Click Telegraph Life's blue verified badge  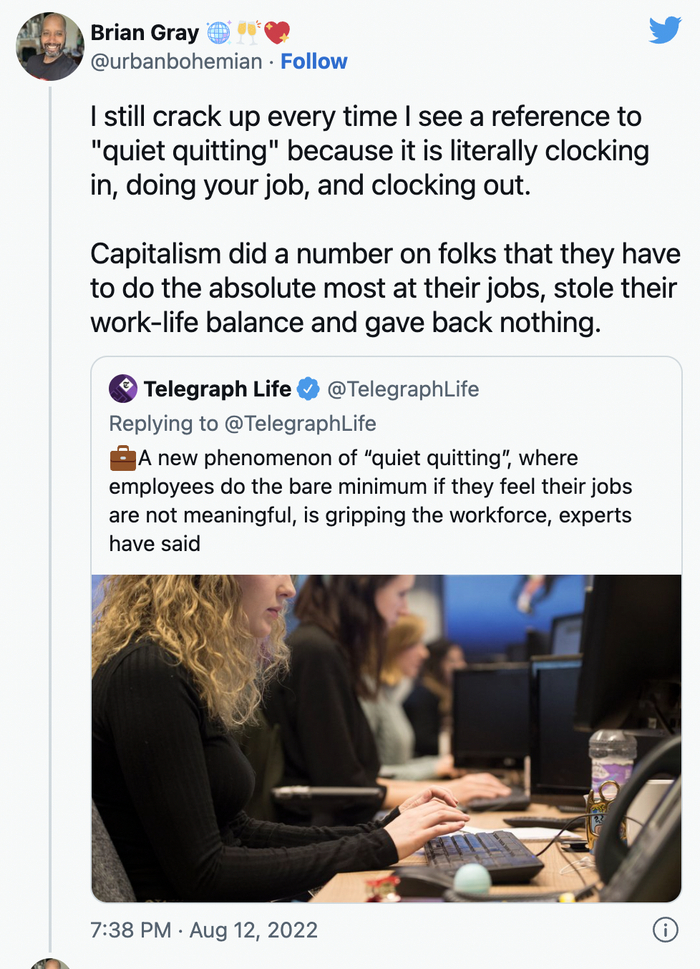tap(310, 388)
